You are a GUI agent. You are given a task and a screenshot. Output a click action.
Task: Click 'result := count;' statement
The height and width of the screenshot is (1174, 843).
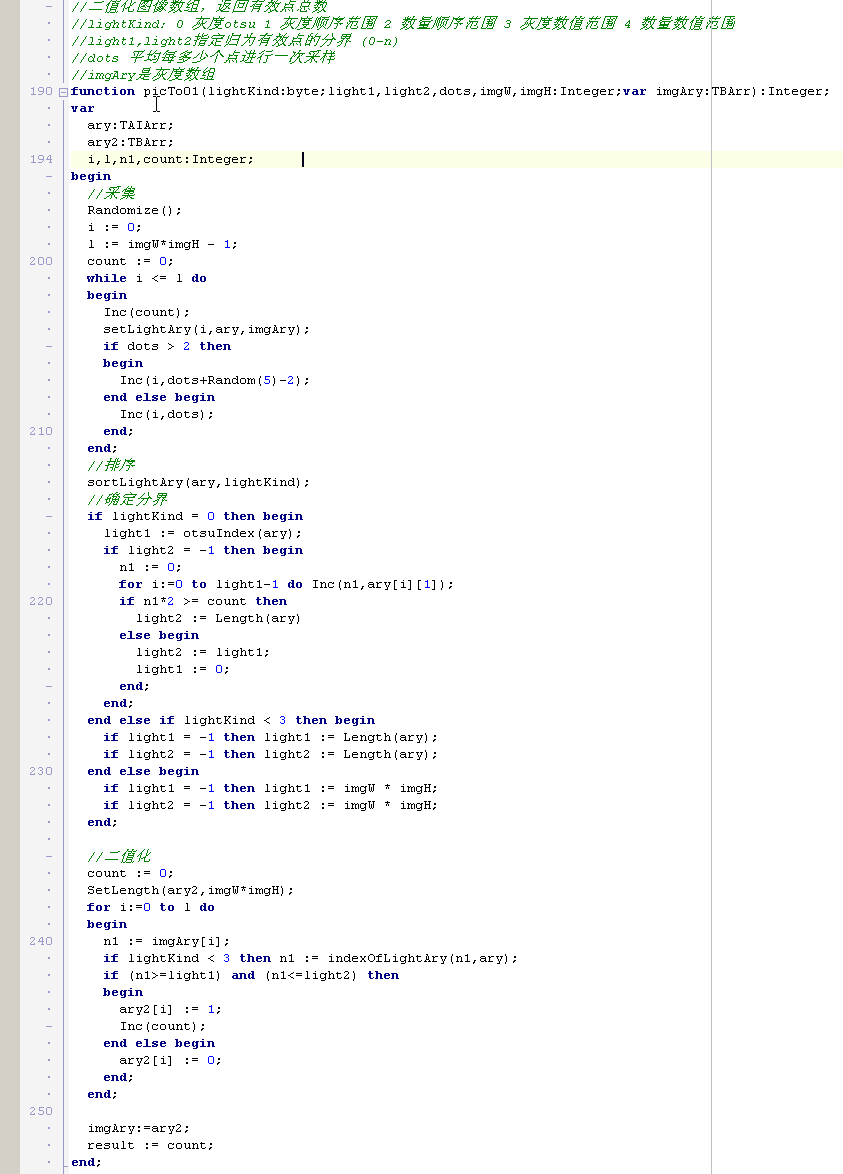tap(150, 1146)
